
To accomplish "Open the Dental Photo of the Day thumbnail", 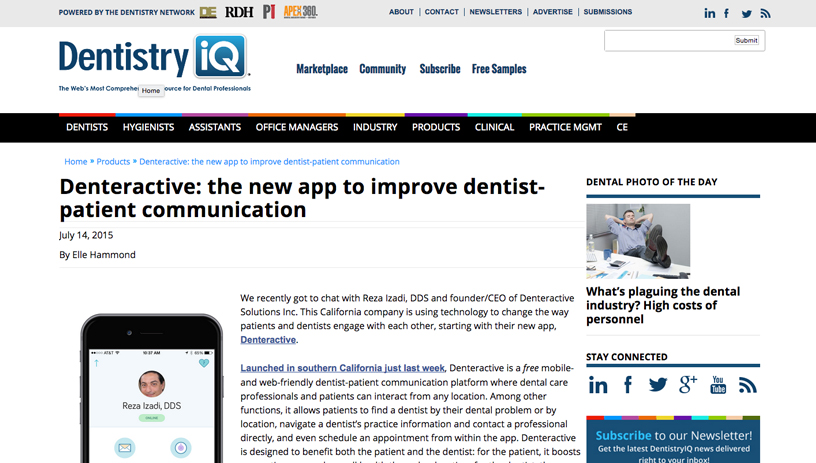I will 638,241.
